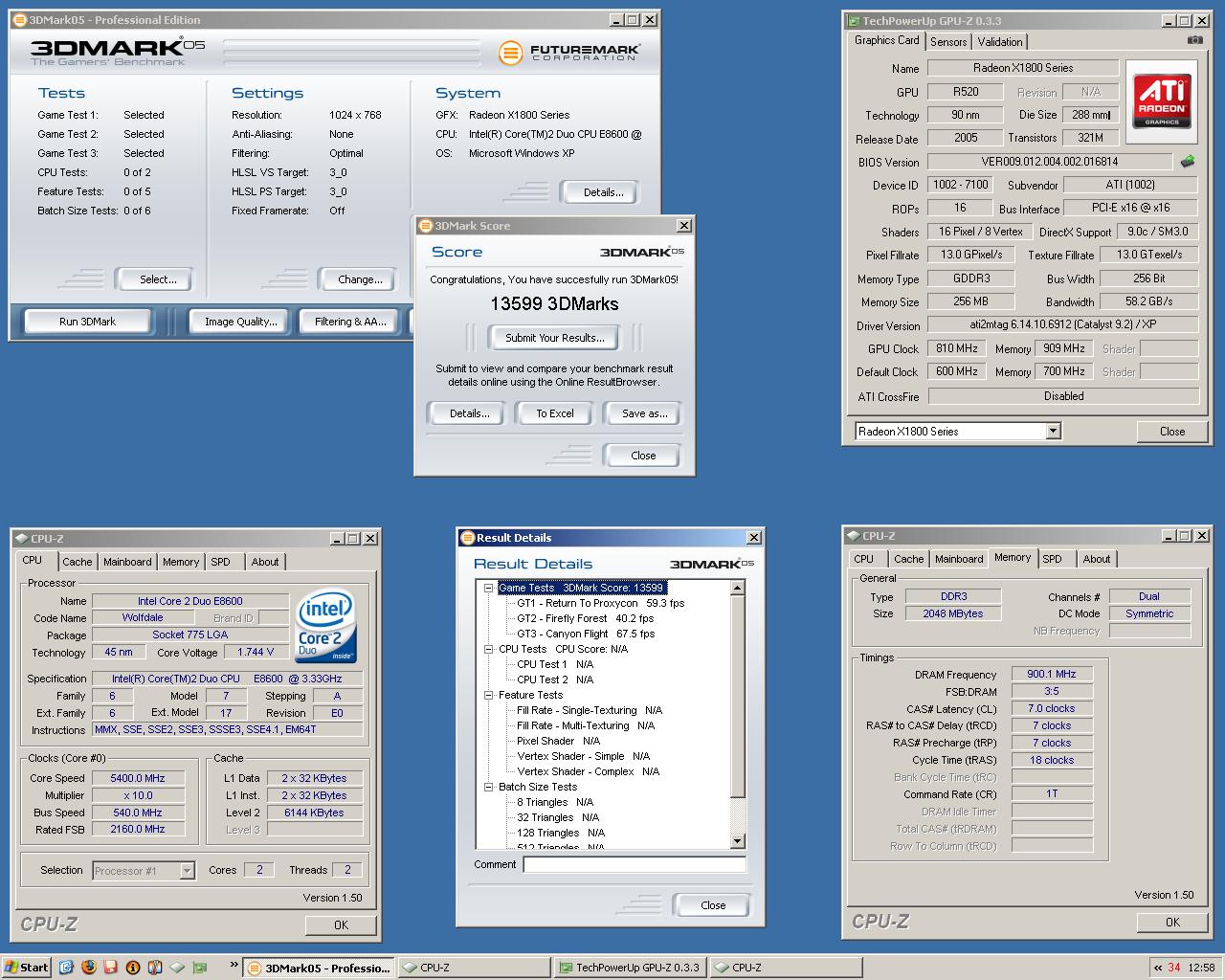The height and width of the screenshot is (980, 1225).
Task: Click the quick launch icon after the info icon
Action: click(155, 968)
